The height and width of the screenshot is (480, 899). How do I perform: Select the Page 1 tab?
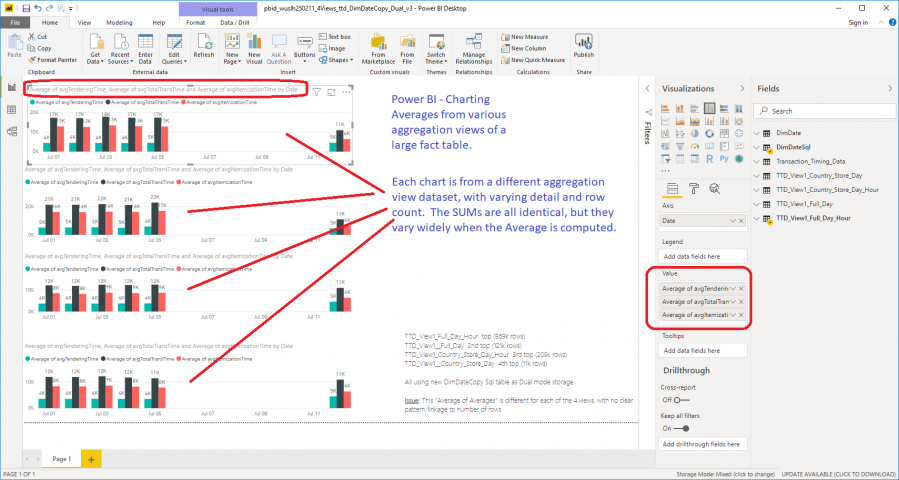coord(61,459)
